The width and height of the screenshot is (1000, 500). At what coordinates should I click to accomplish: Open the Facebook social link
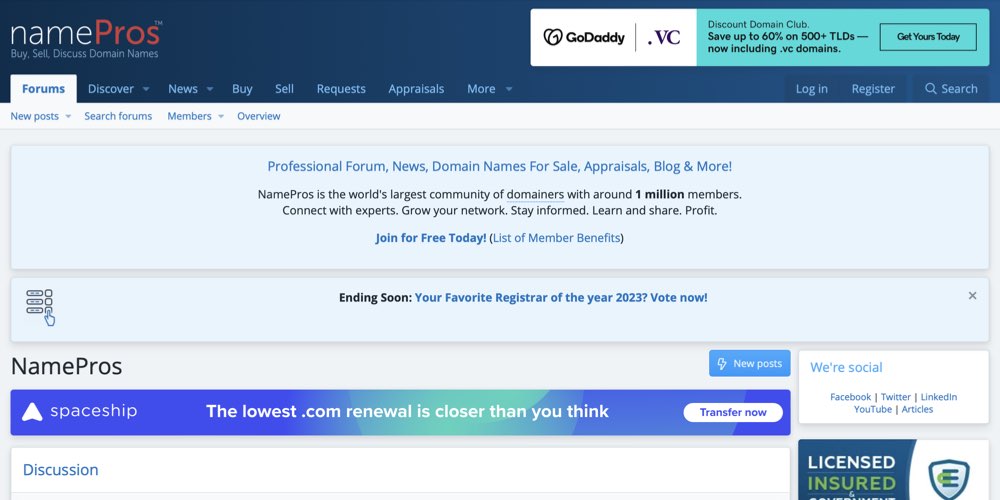click(x=850, y=397)
